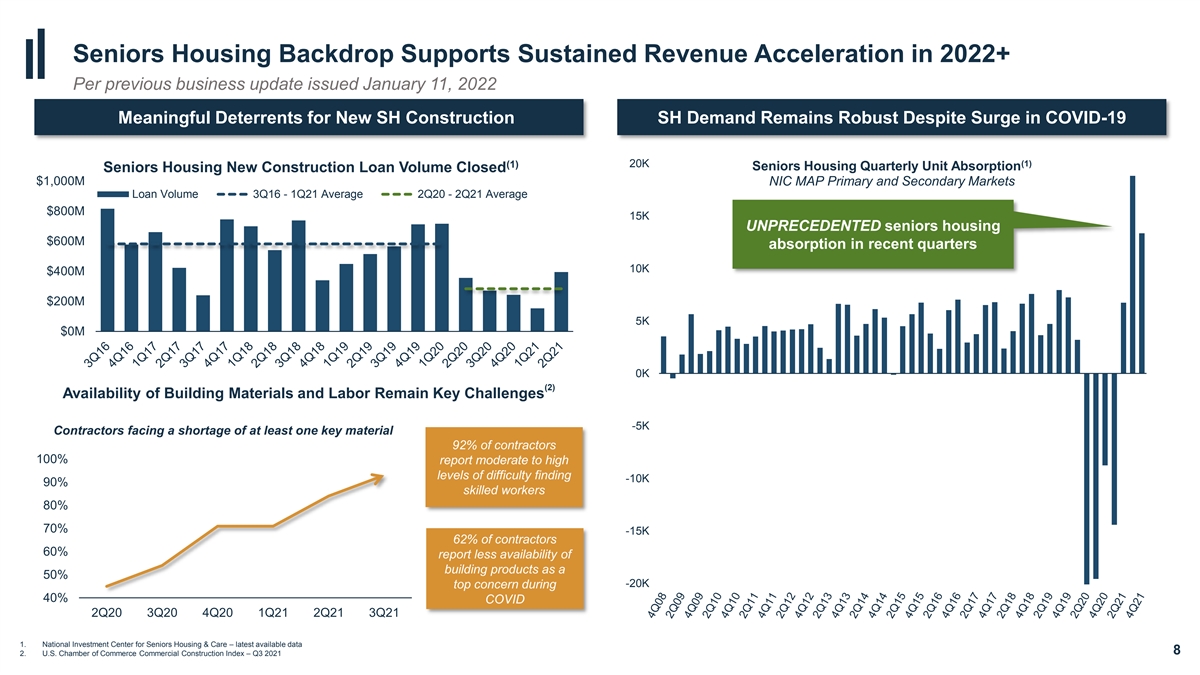This screenshot has width=1200, height=675.
Task: Click the arrowhead ending the orange line chart
Action: 378,477
